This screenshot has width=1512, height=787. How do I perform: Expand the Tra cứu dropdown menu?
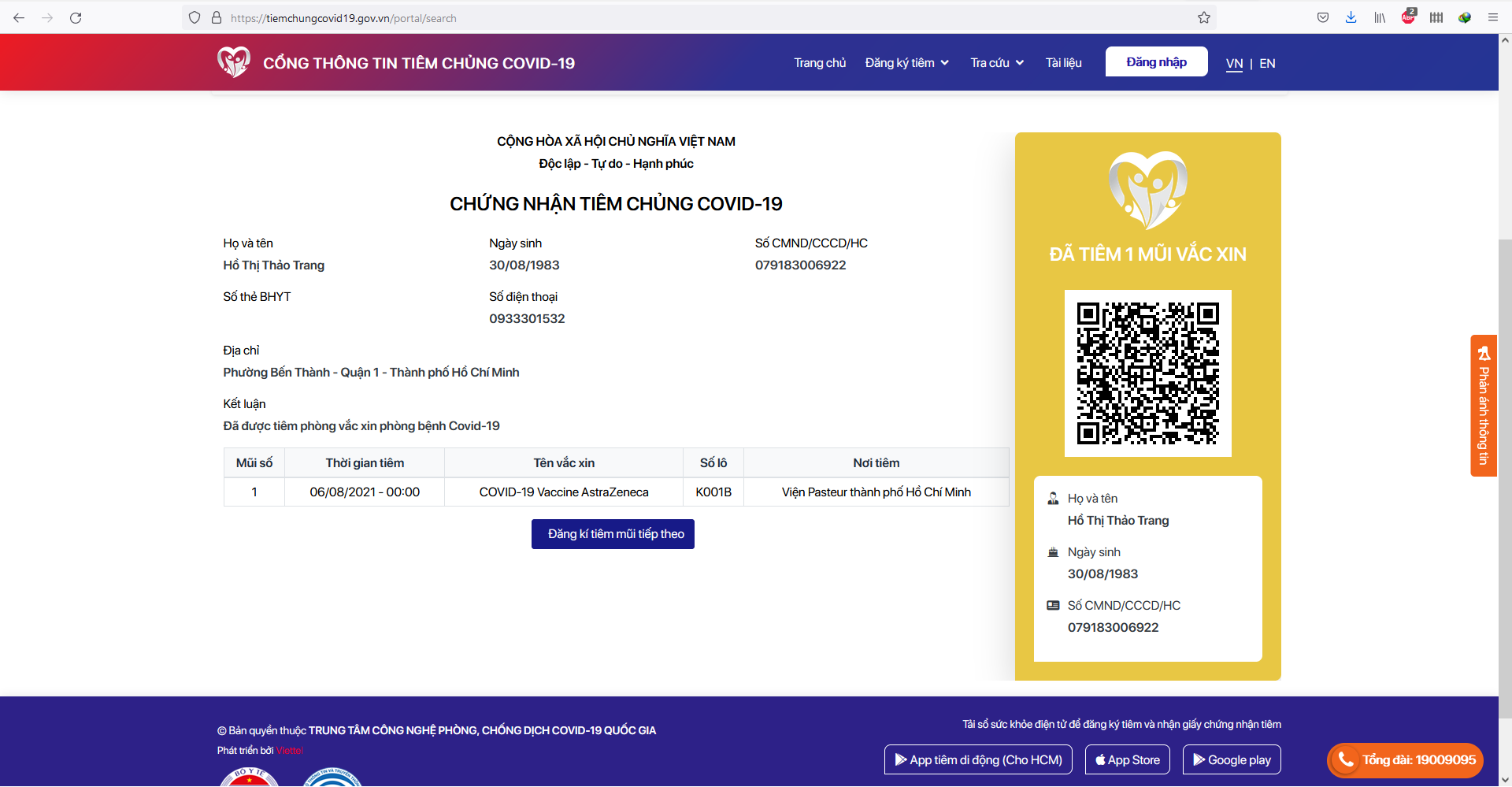[997, 62]
